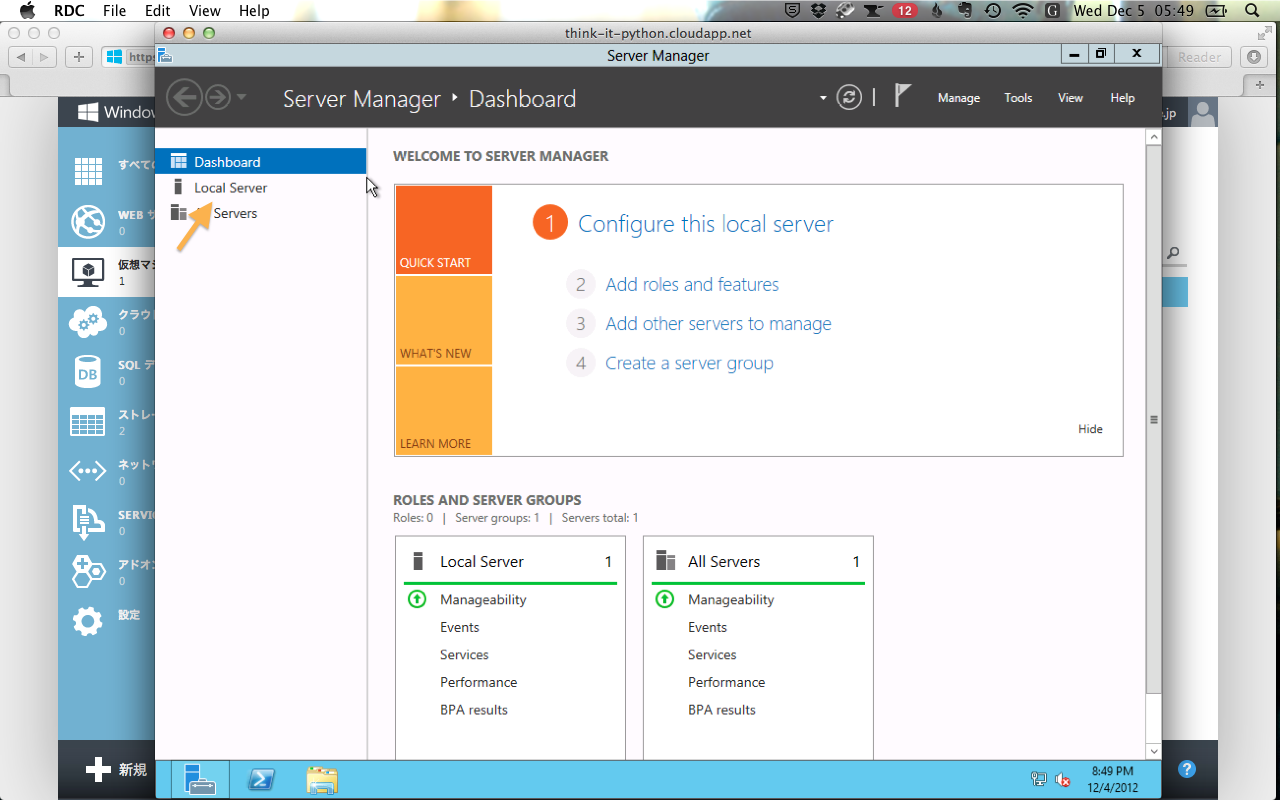Click Add other servers to manage
1280x800 pixels.
click(718, 324)
